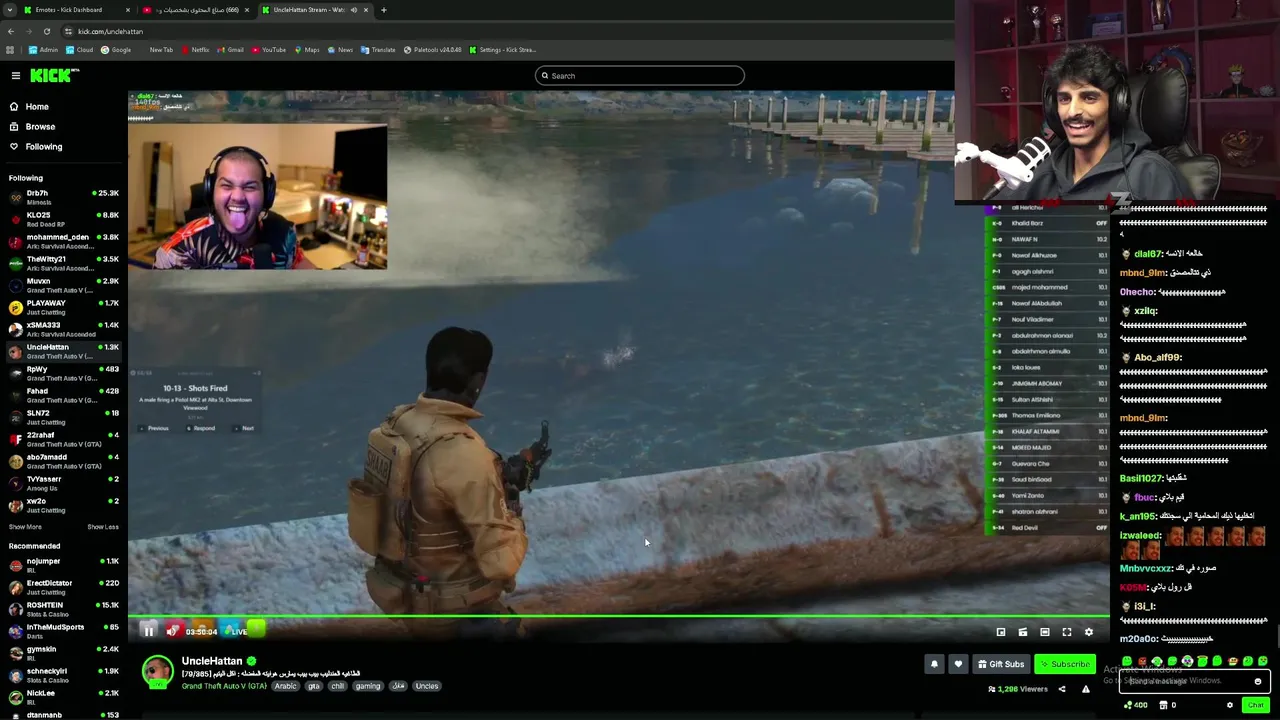The height and width of the screenshot is (720, 1280).
Task: Click the address bar URL kick.com/unclehattan
Action: coord(110,31)
